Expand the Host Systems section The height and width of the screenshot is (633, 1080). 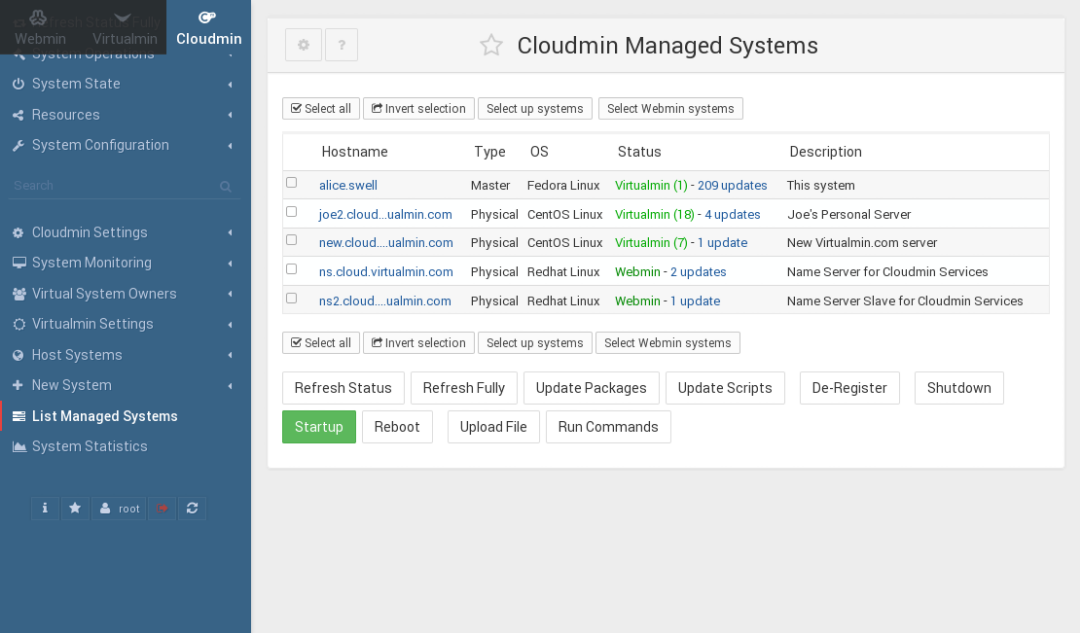[124, 355]
